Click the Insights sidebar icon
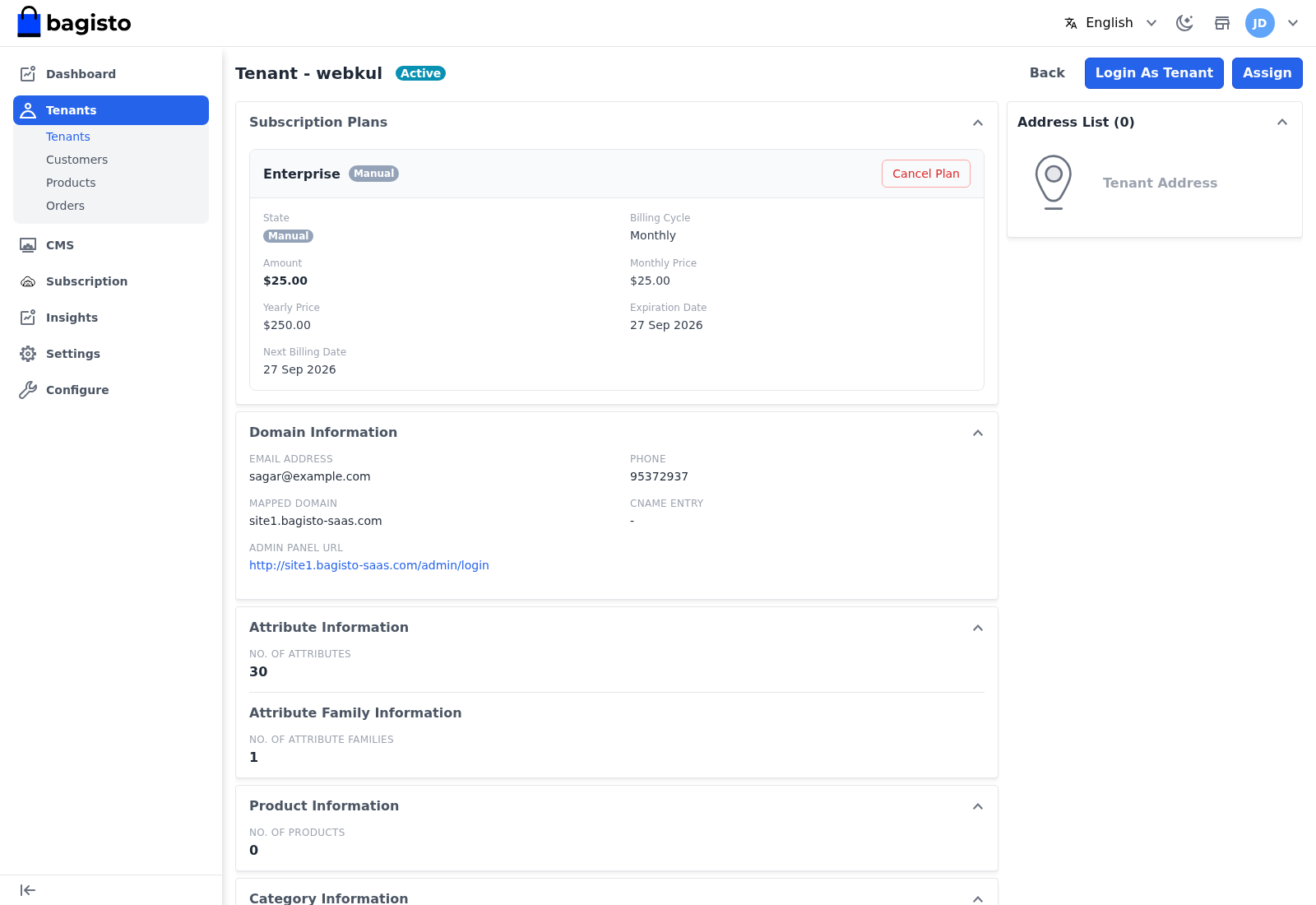 [28, 318]
